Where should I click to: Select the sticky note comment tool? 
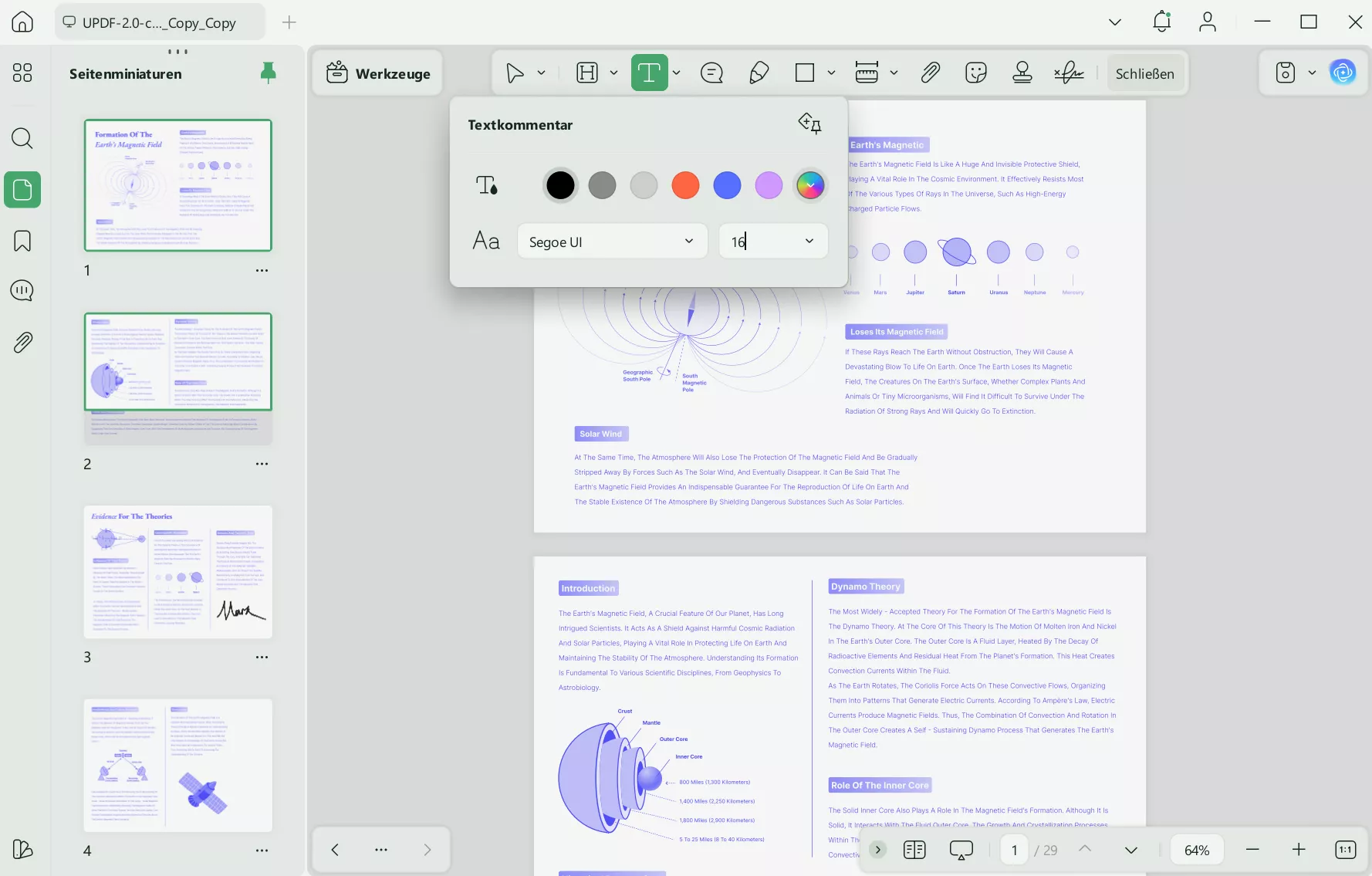point(711,73)
